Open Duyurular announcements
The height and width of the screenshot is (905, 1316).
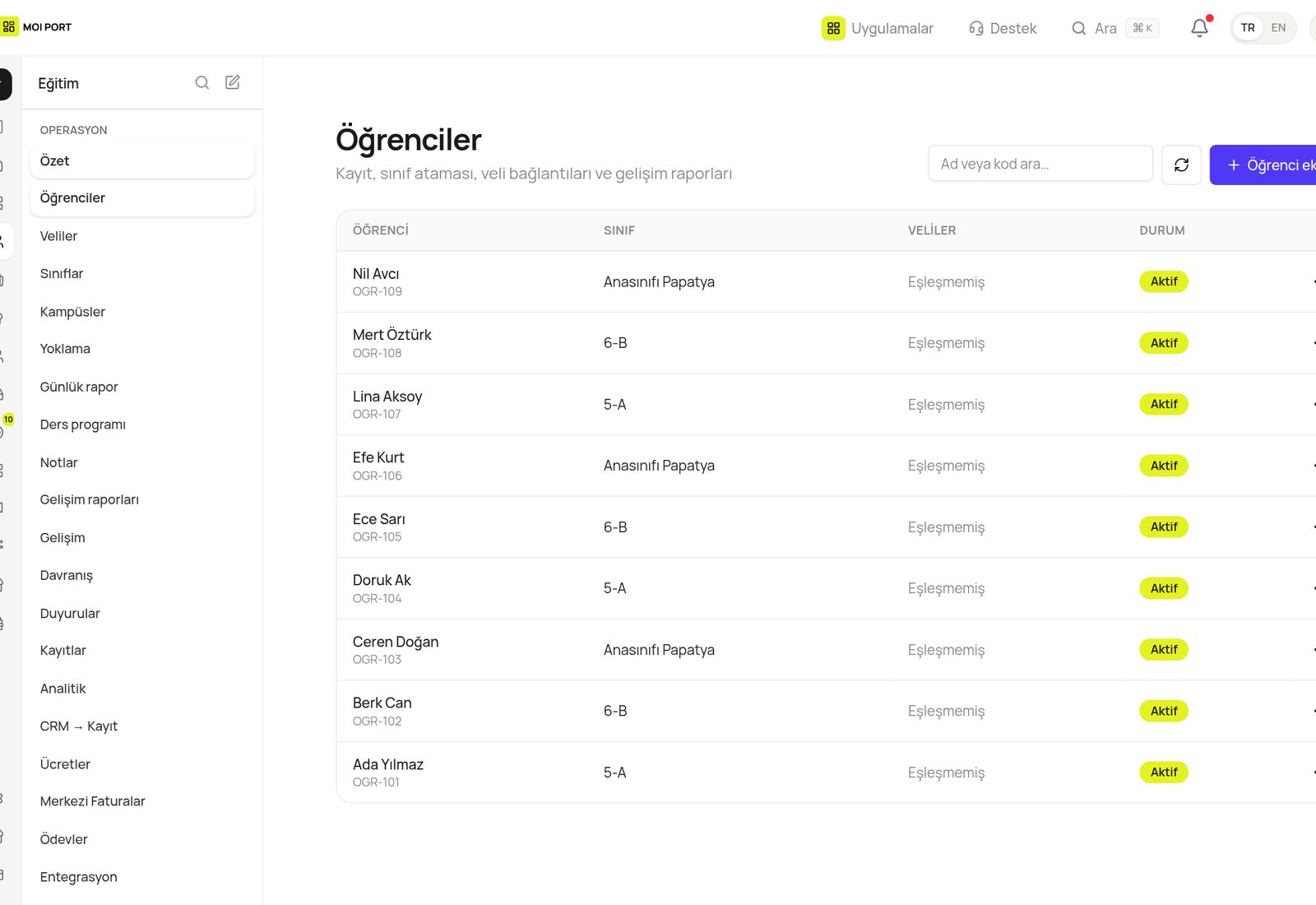click(x=142, y=613)
